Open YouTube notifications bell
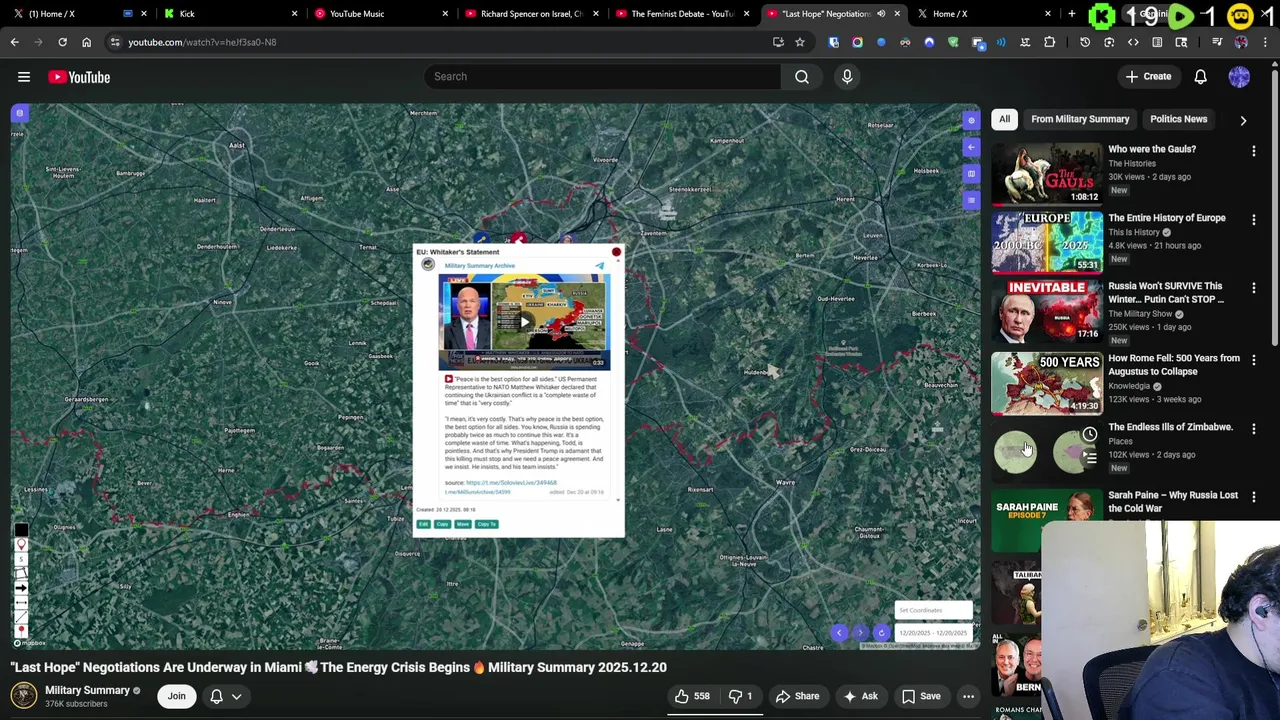The height and width of the screenshot is (720, 1280). click(x=1200, y=77)
